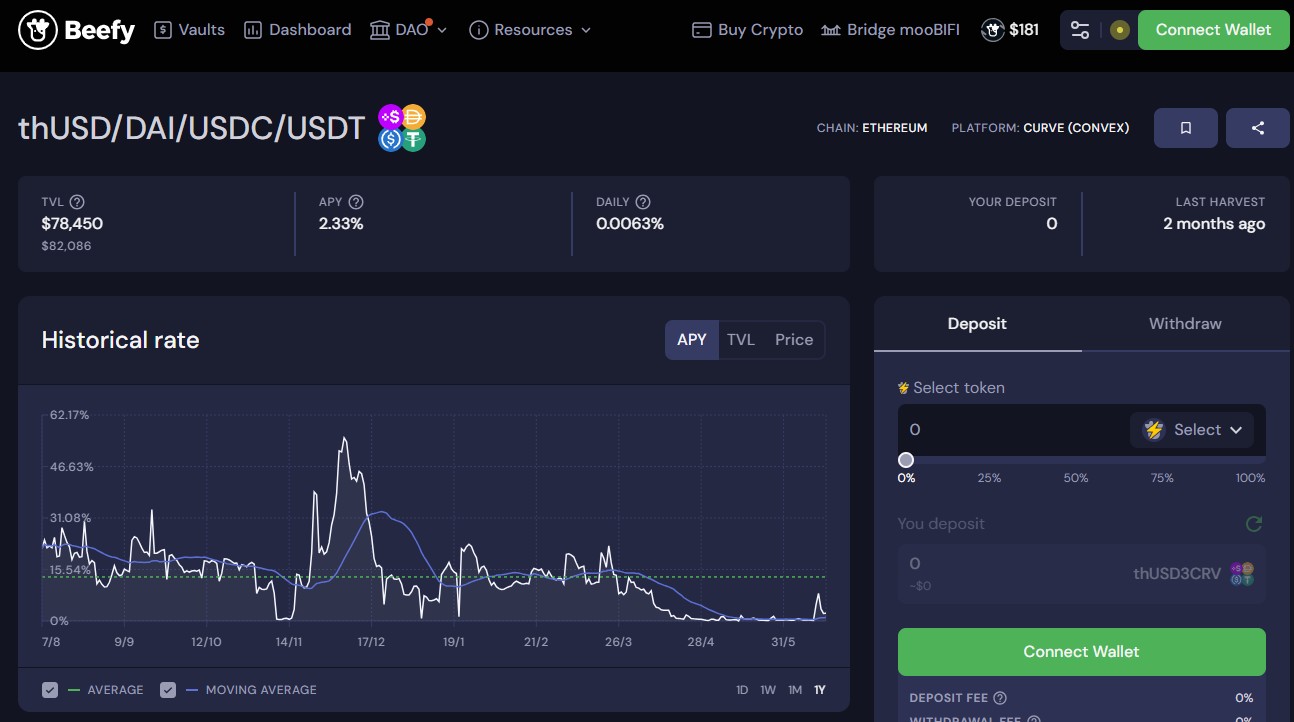1294x722 pixels.
Task: Switch the chart to APY
Action: point(692,340)
